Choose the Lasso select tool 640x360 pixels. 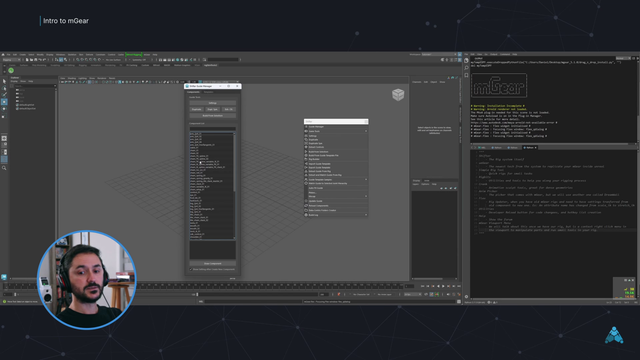click(4, 88)
